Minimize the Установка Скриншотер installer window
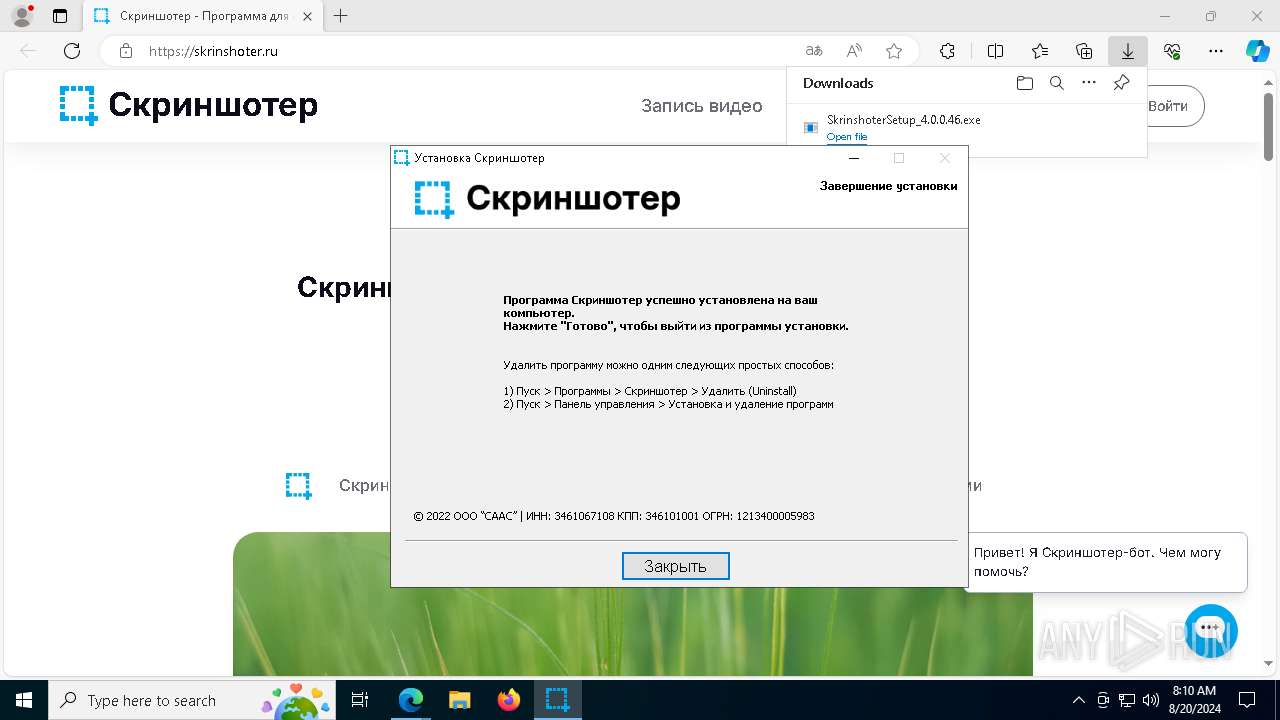This screenshot has height=720, width=1280. [x=854, y=158]
